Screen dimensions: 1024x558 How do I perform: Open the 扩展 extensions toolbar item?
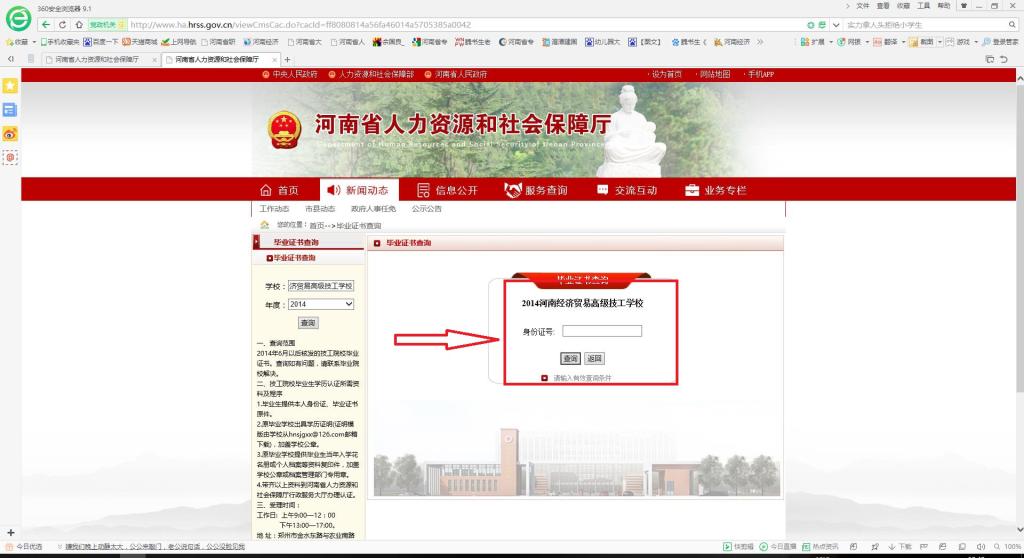pos(812,42)
